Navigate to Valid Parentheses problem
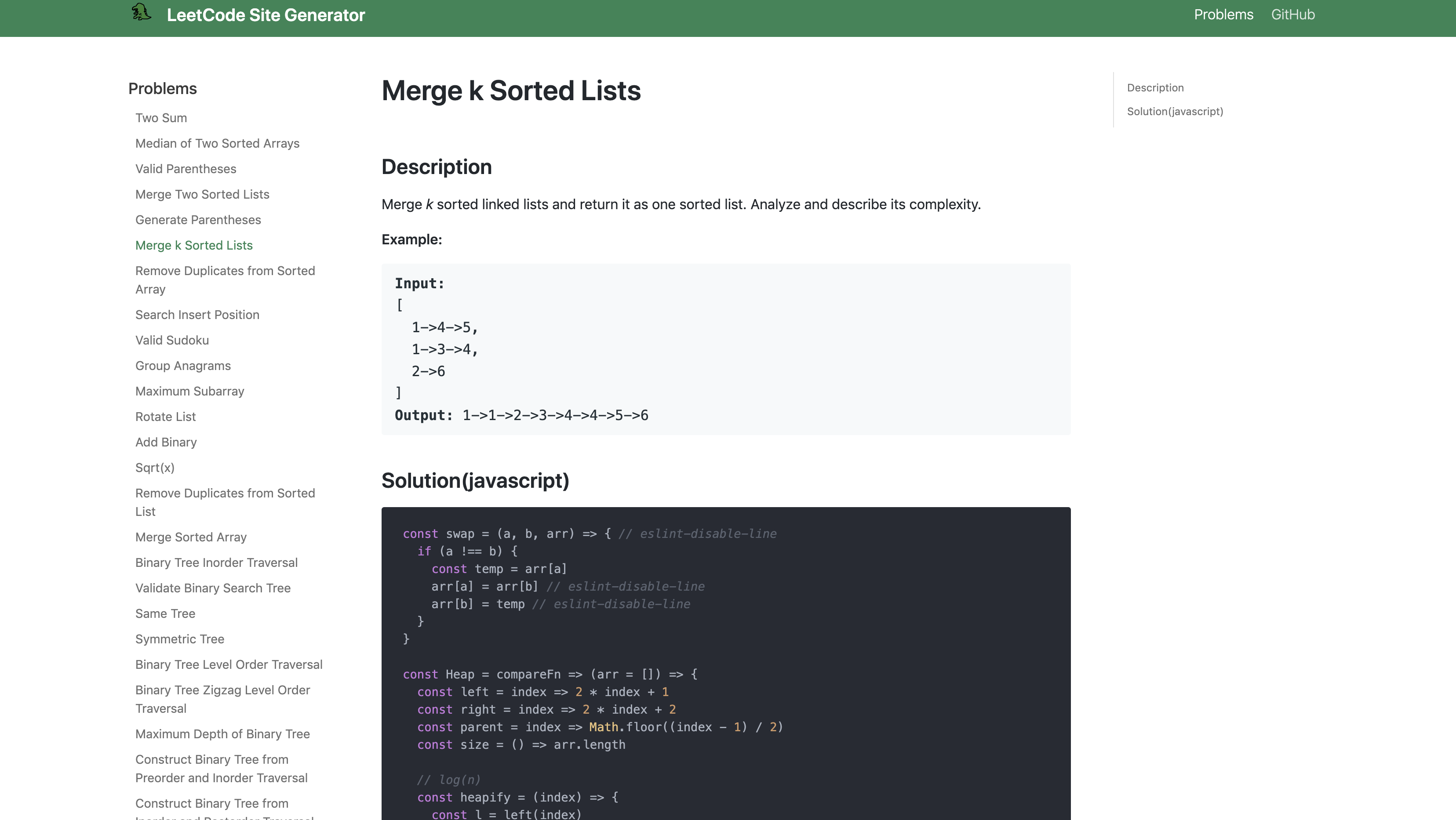 point(186,168)
